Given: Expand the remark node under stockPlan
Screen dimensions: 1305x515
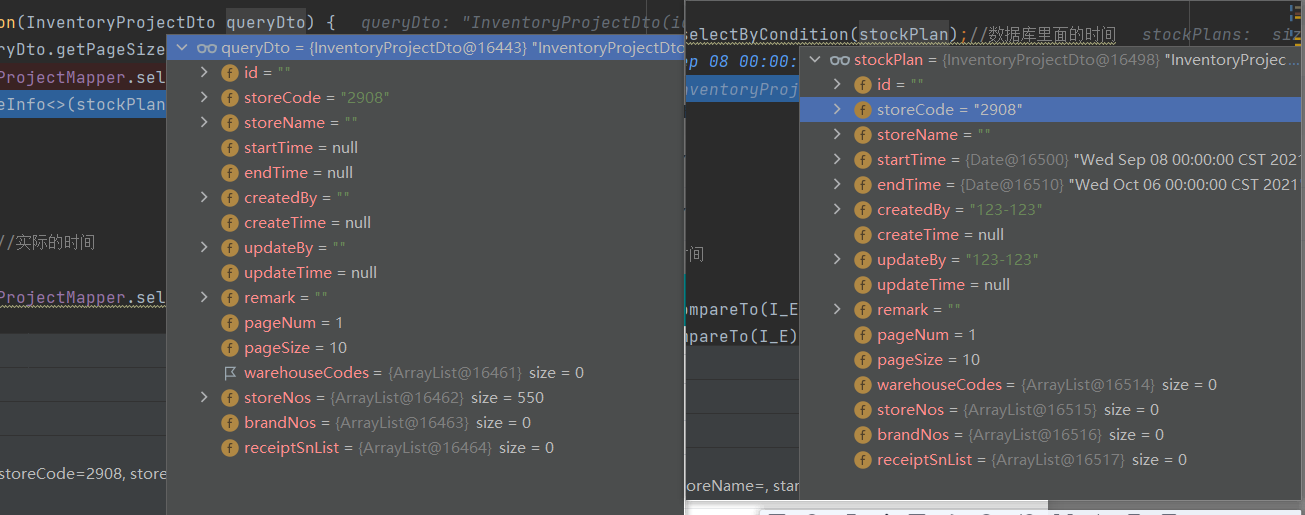Looking at the screenshot, I should pyautogui.click(x=838, y=310).
